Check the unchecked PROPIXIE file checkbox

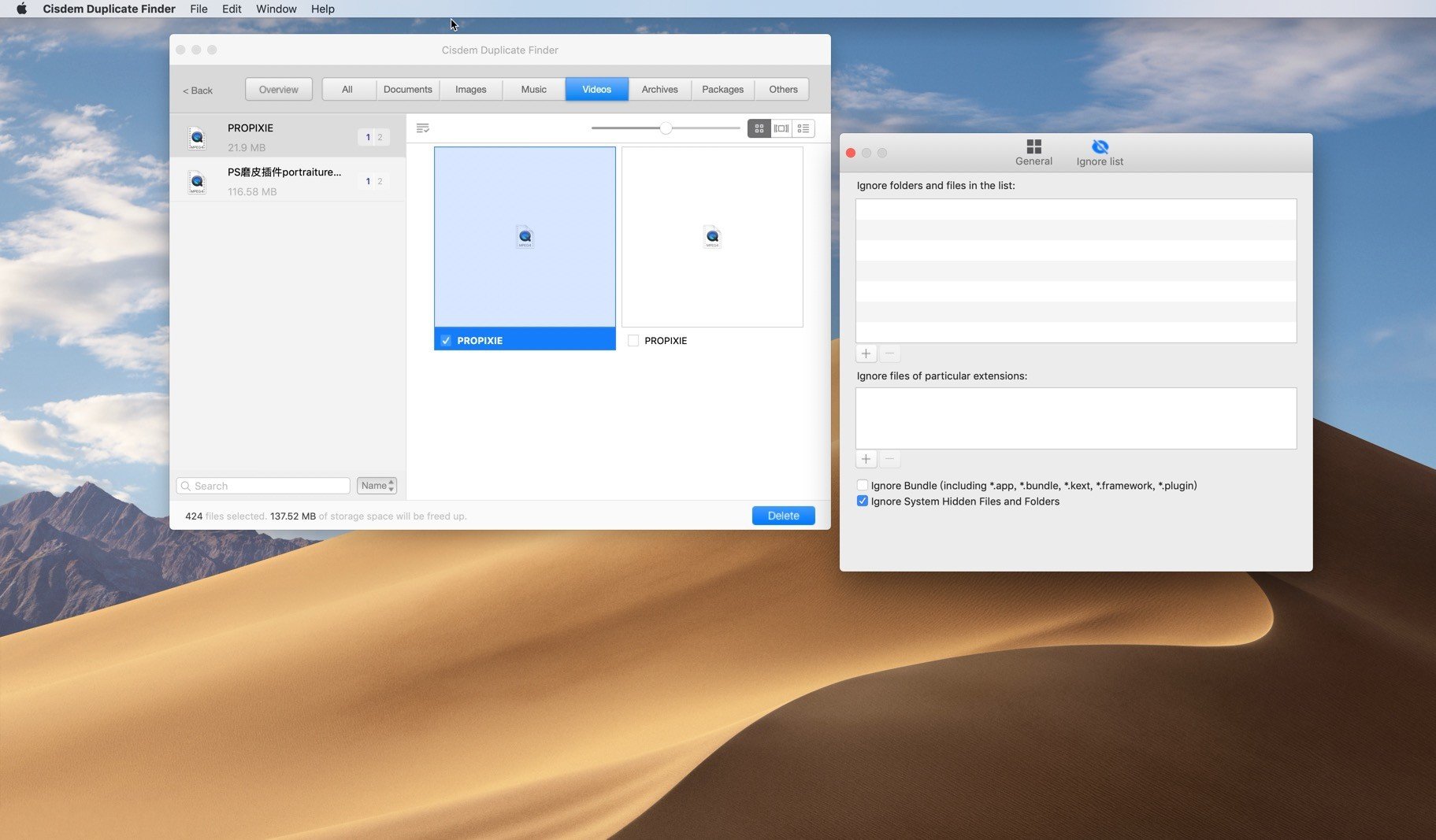point(633,340)
